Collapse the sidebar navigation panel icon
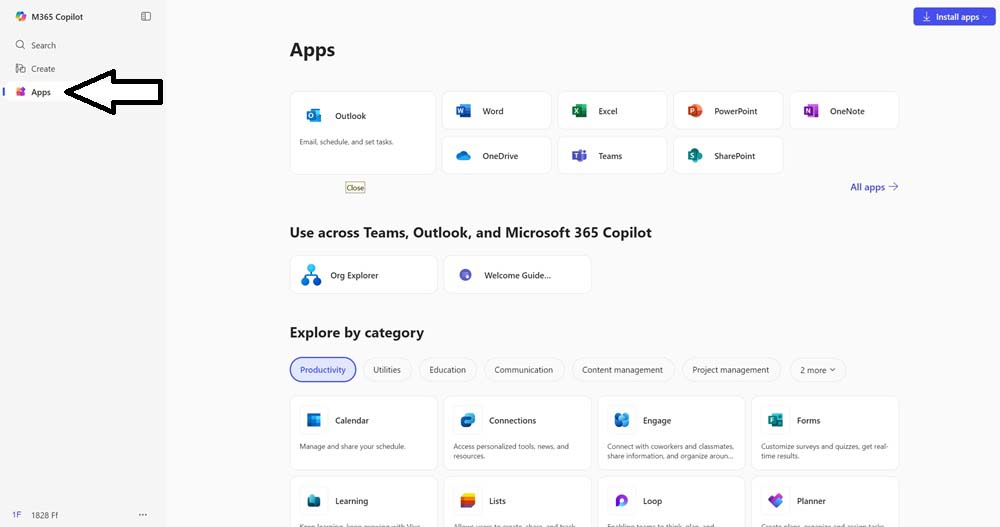The width and height of the screenshot is (1000, 527). pyautogui.click(x=146, y=16)
